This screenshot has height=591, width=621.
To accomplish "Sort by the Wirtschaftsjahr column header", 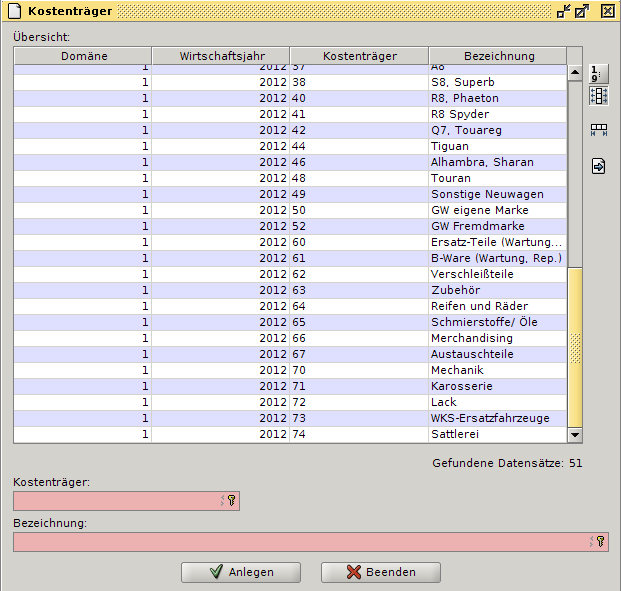I will 220,56.
